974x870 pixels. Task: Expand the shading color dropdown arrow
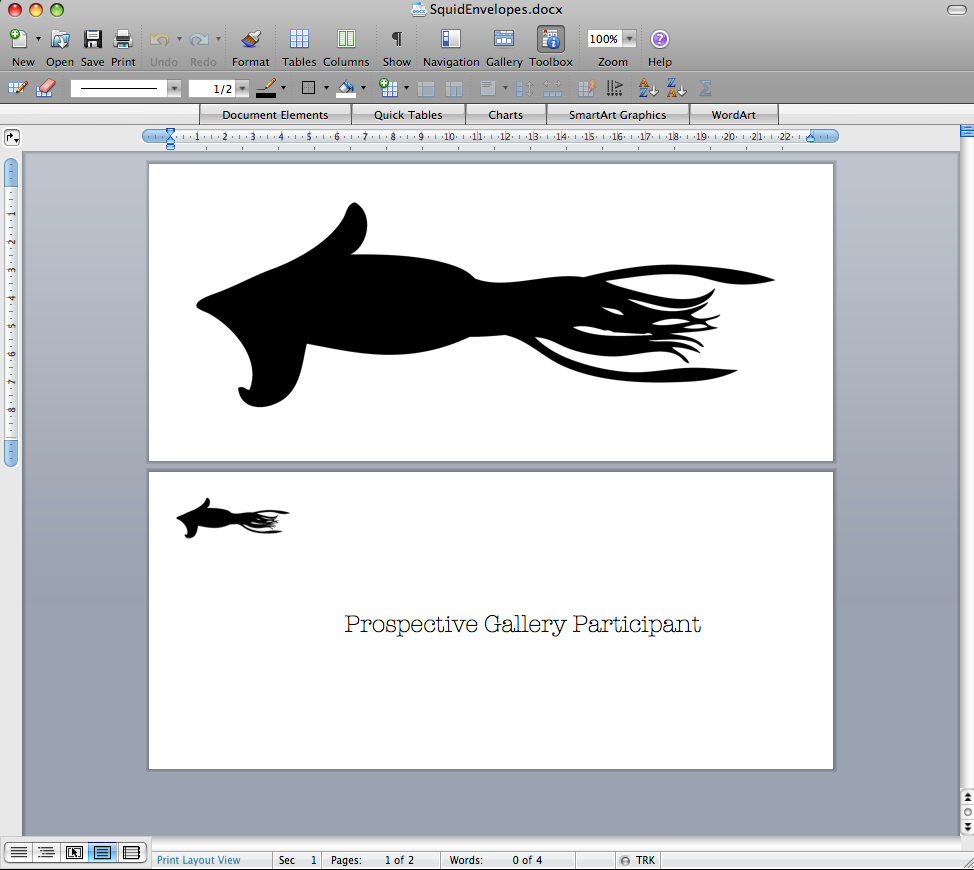[x=363, y=88]
